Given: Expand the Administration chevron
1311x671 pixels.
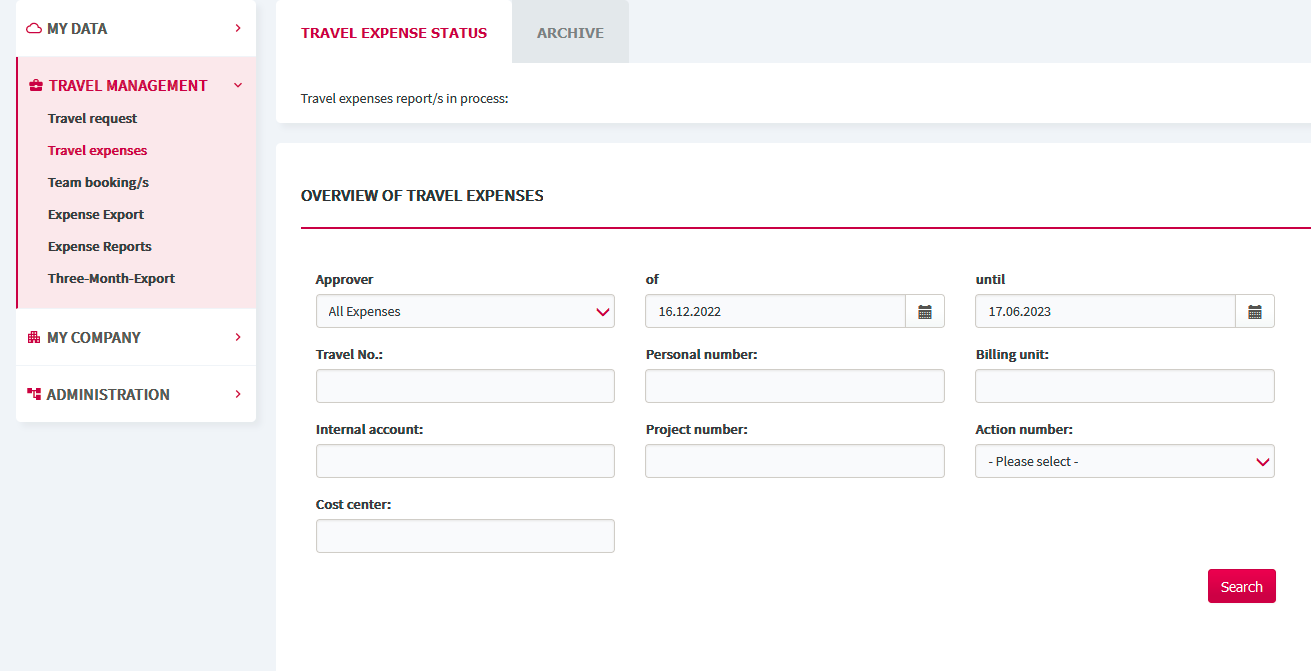Looking at the screenshot, I should point(238,394).
